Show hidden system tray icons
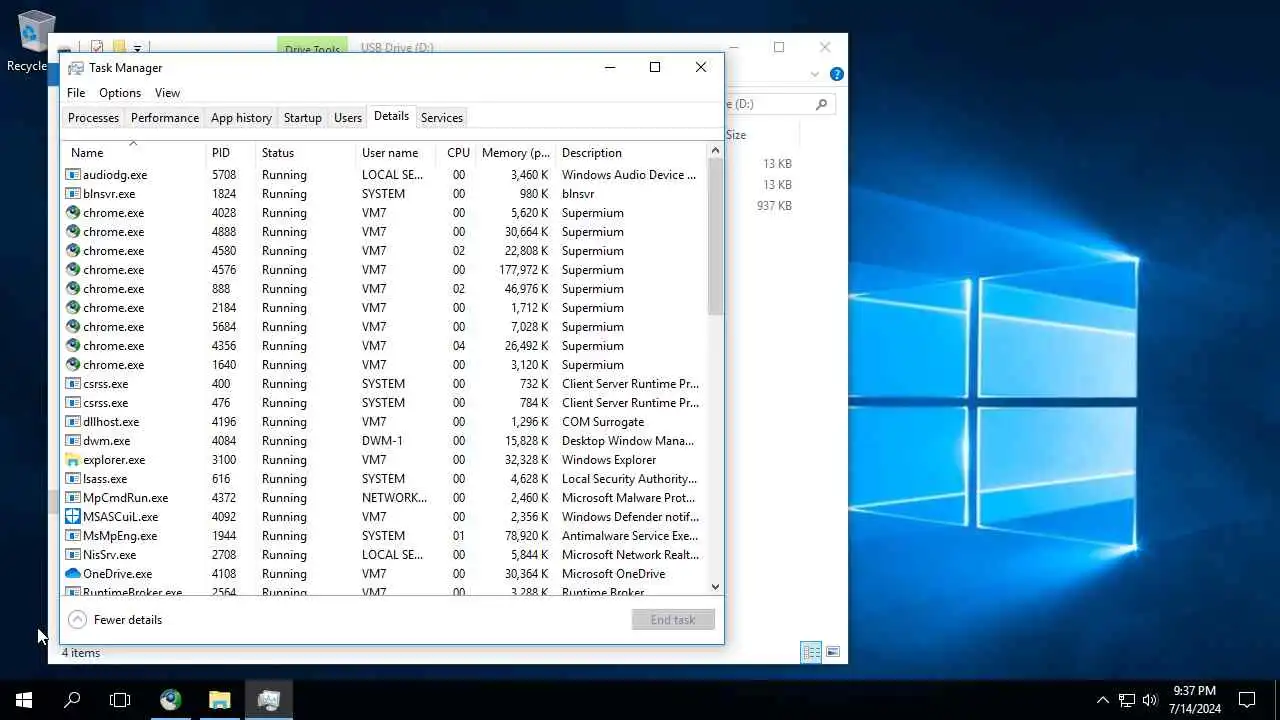The height and width of the screenshot is (720, 1280). pos(1102,700)
